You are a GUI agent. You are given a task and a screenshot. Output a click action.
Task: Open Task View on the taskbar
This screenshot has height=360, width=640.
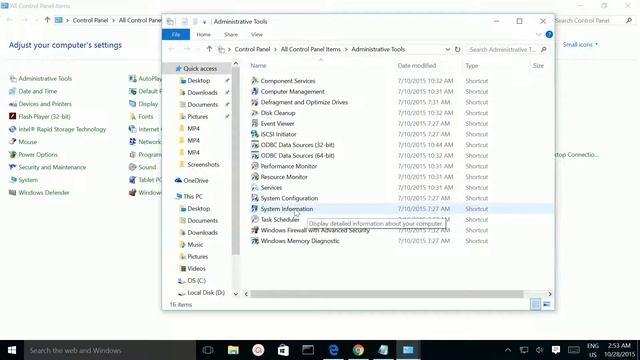click(x=208, y=350)
